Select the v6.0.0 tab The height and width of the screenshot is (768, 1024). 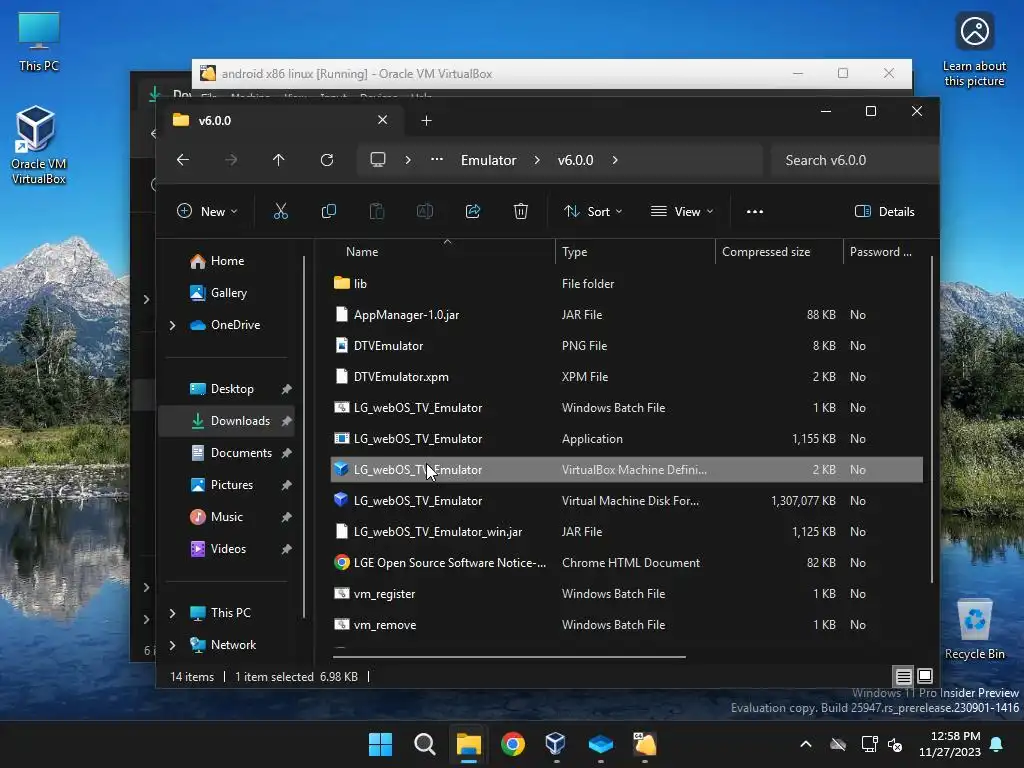(x=281, y=120)
